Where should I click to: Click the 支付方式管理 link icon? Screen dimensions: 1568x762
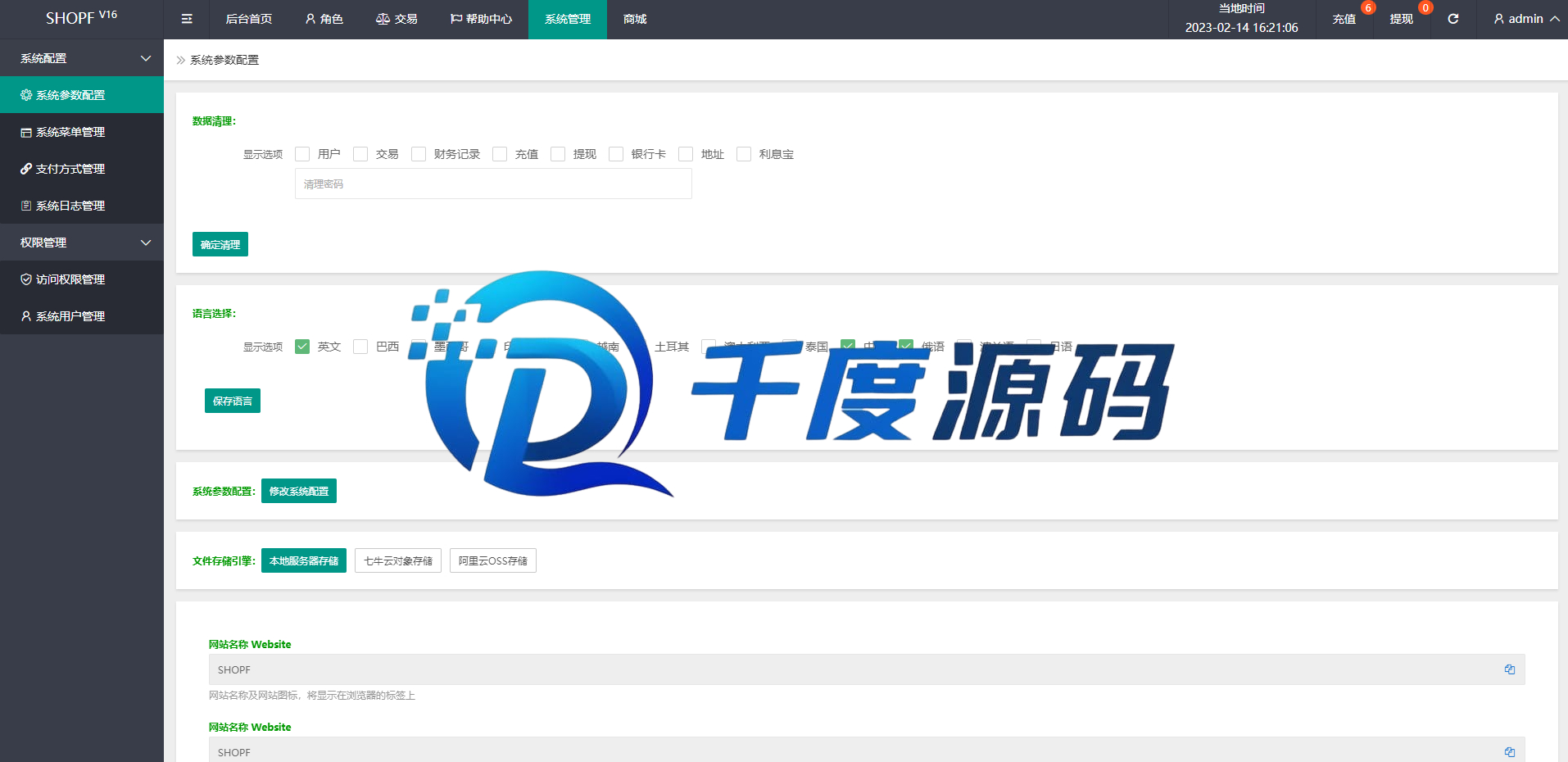26,169
